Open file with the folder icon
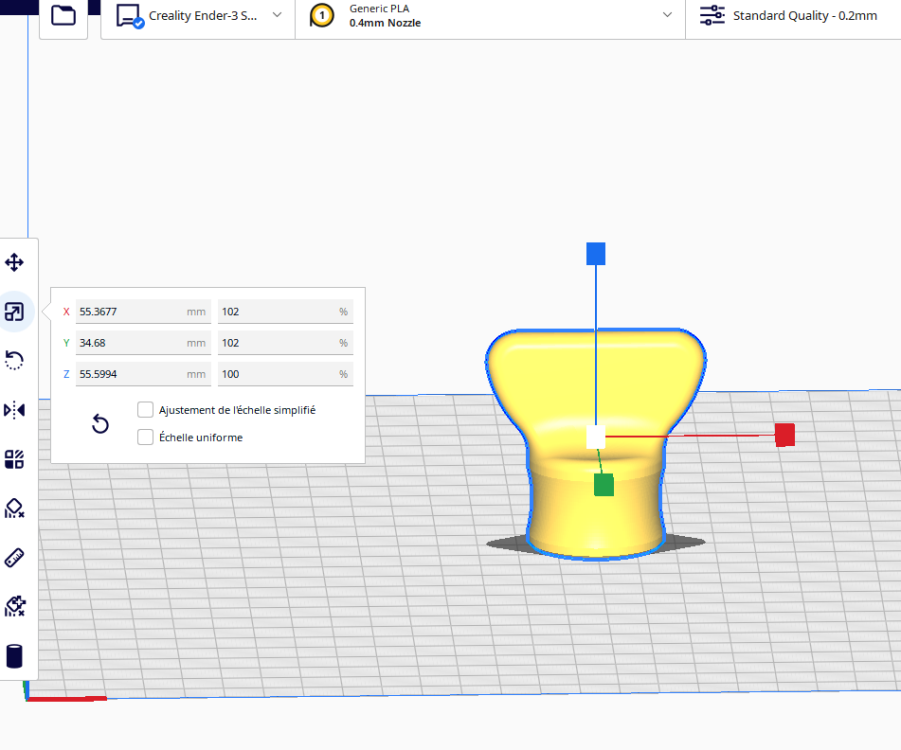901x750 pixels. tap(63, 16)
